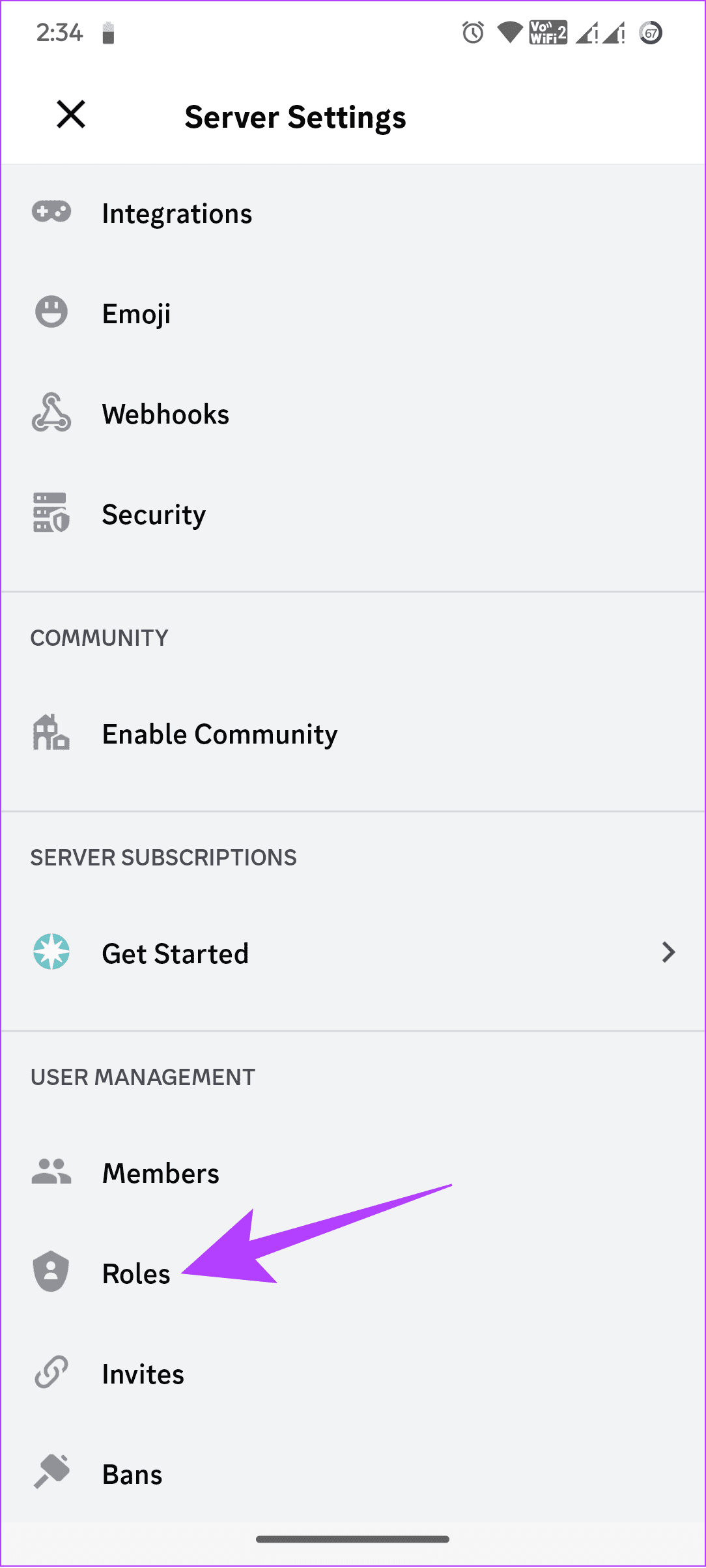Image resolution: width=706 pixels, height=1568 pixels.
Task: Tap the Members people icon
Action: click(51, 1171)
